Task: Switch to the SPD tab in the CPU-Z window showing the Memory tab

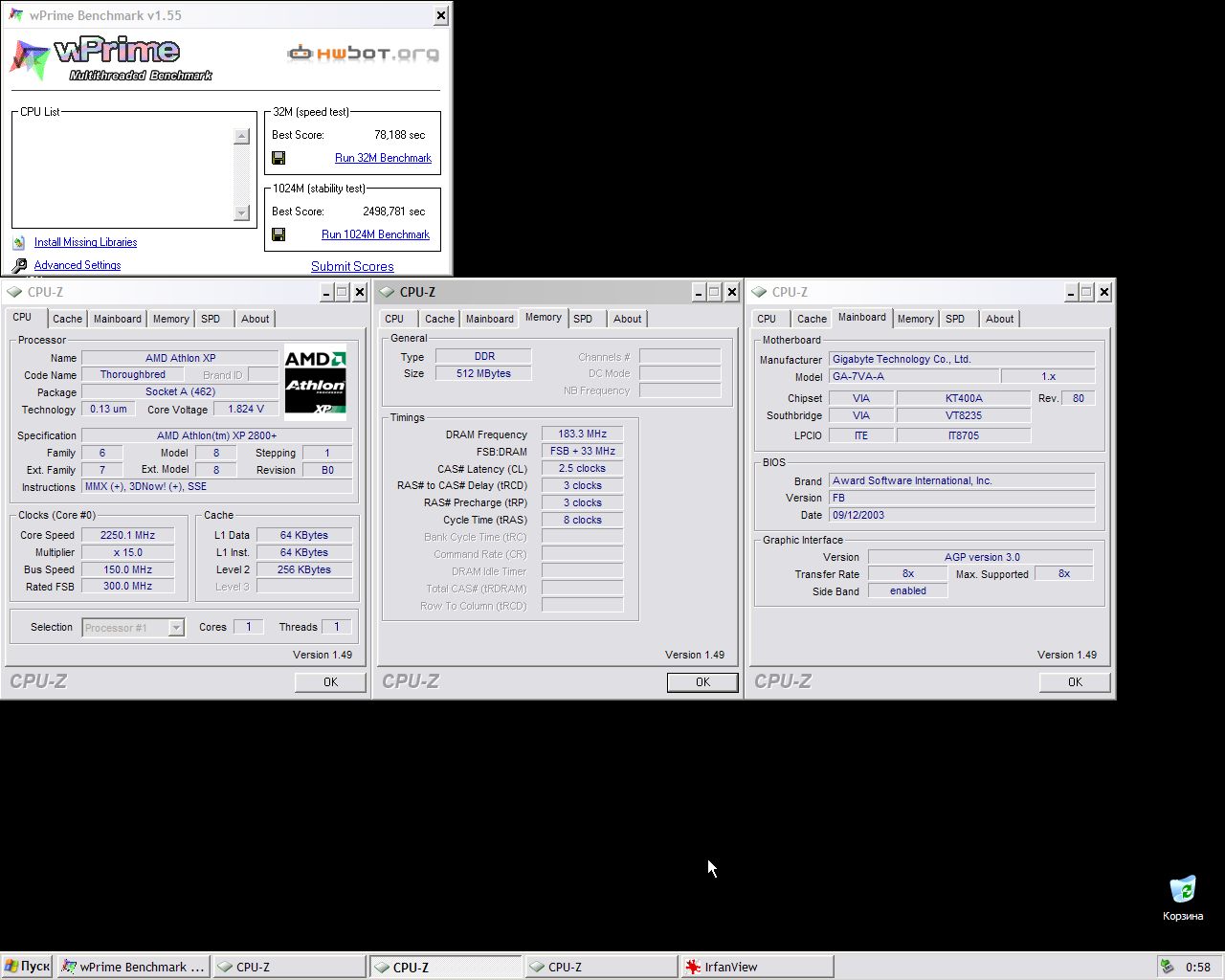Action: click(x=584, y=319)
